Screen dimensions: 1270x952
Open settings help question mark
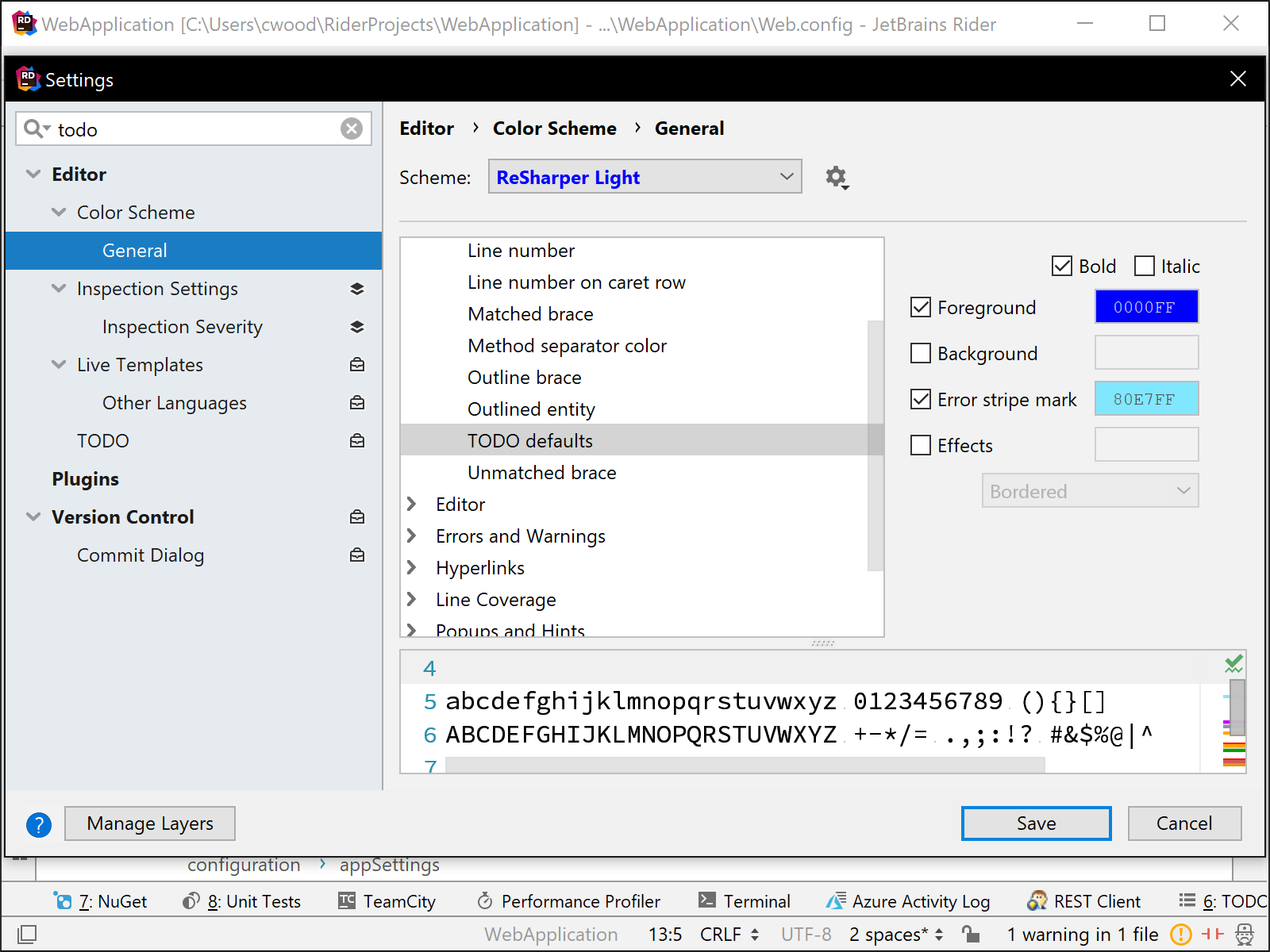[x=39, y=825]
